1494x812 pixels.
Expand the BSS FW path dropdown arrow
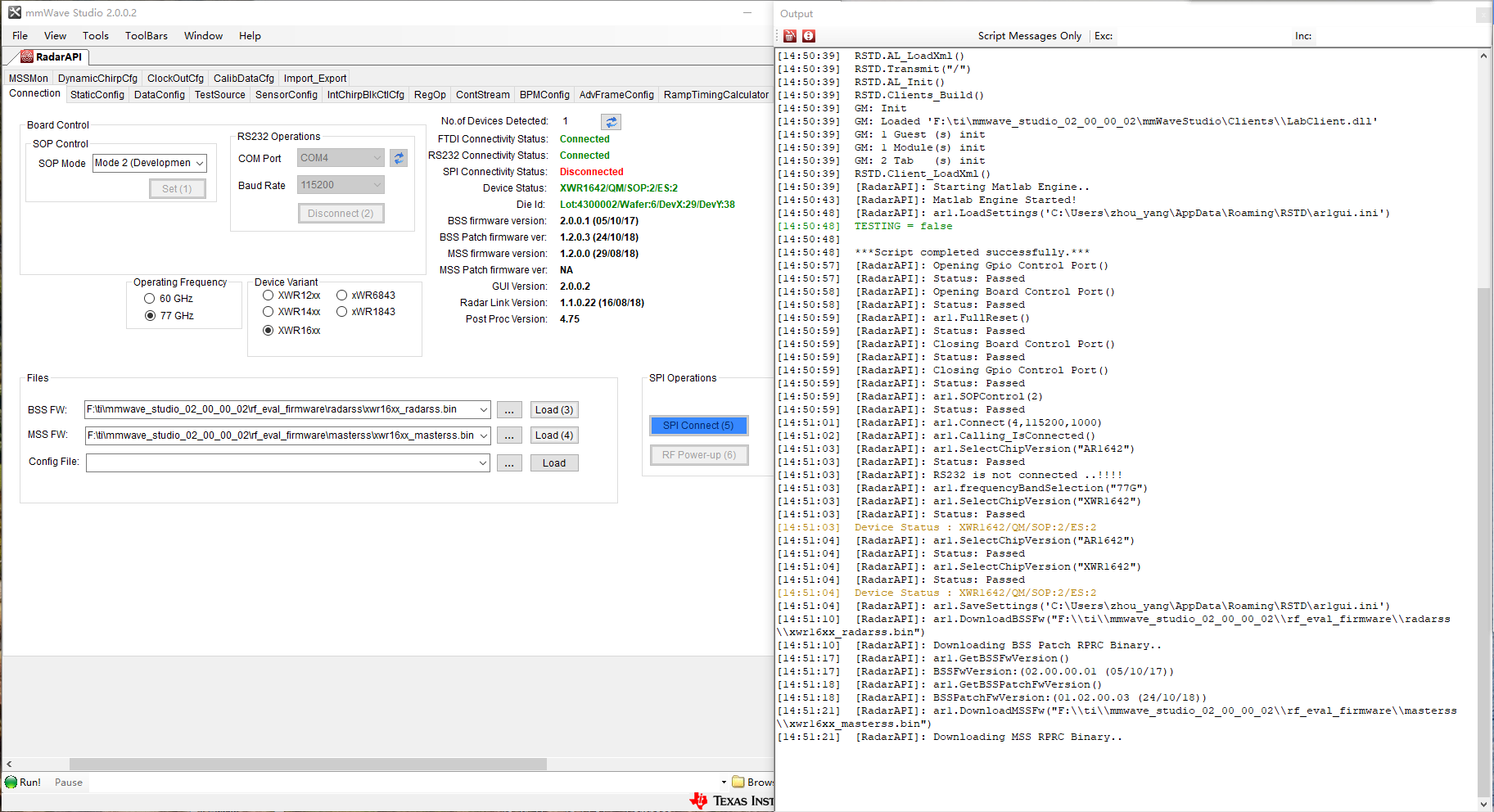(x=484, y=409)
